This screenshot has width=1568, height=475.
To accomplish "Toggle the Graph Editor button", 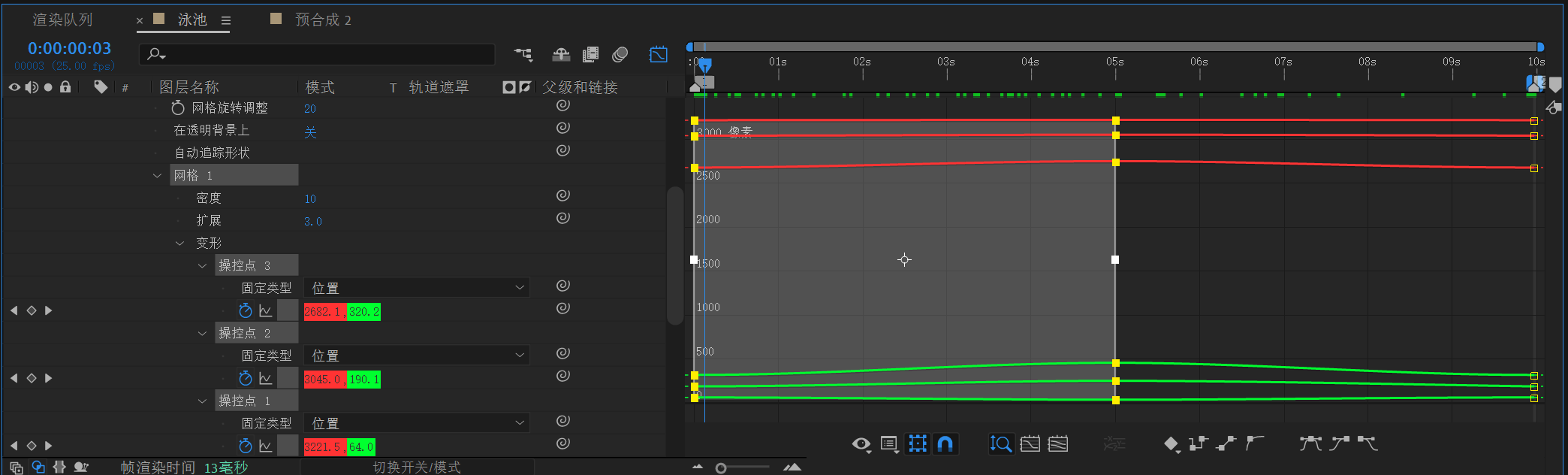I will [x=658, y=54].
